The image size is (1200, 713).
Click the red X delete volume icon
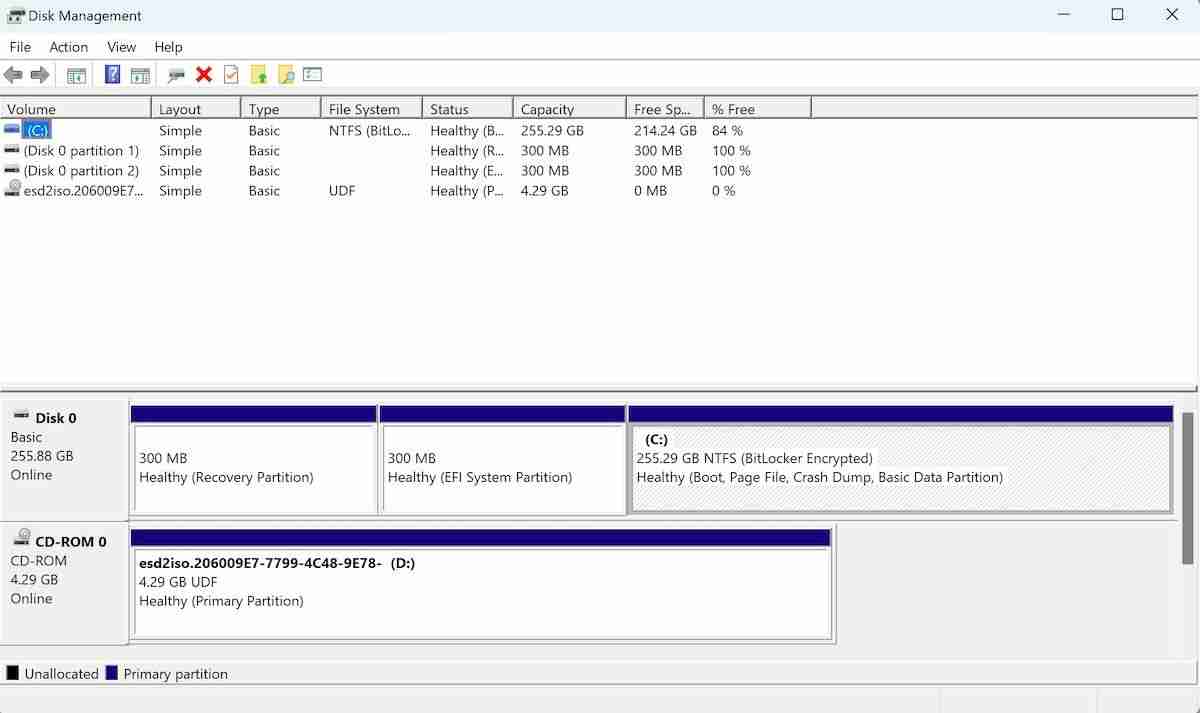(203, 74)
